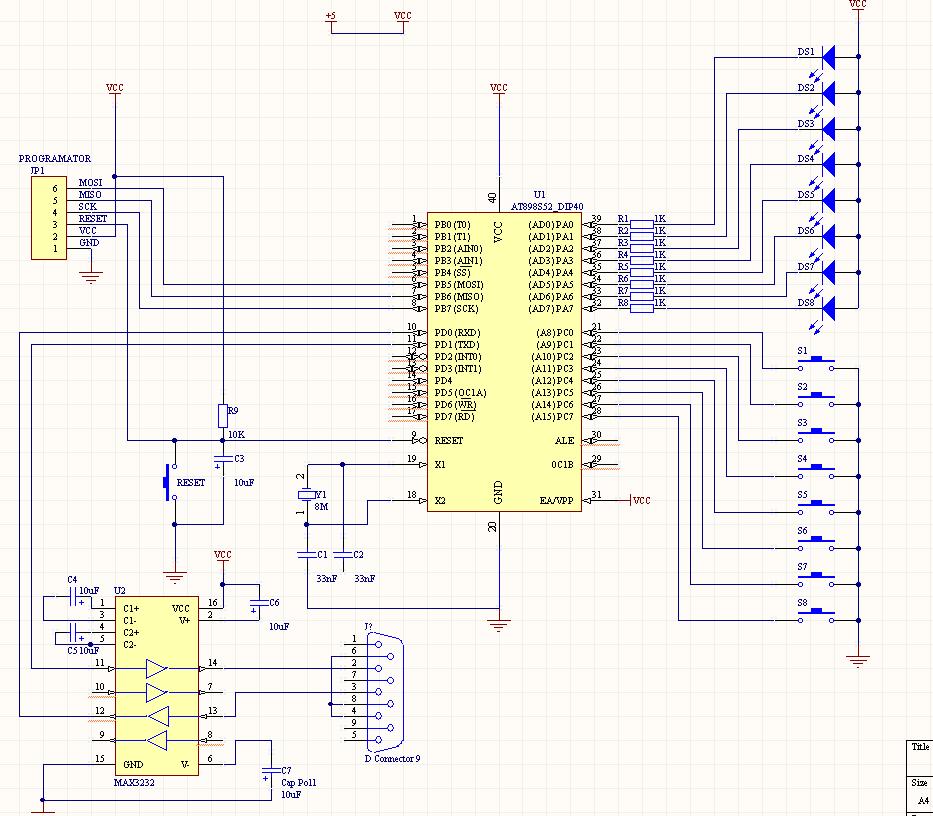Select the JP1 programmer header
933x816 pixels.
coord(48,217)
